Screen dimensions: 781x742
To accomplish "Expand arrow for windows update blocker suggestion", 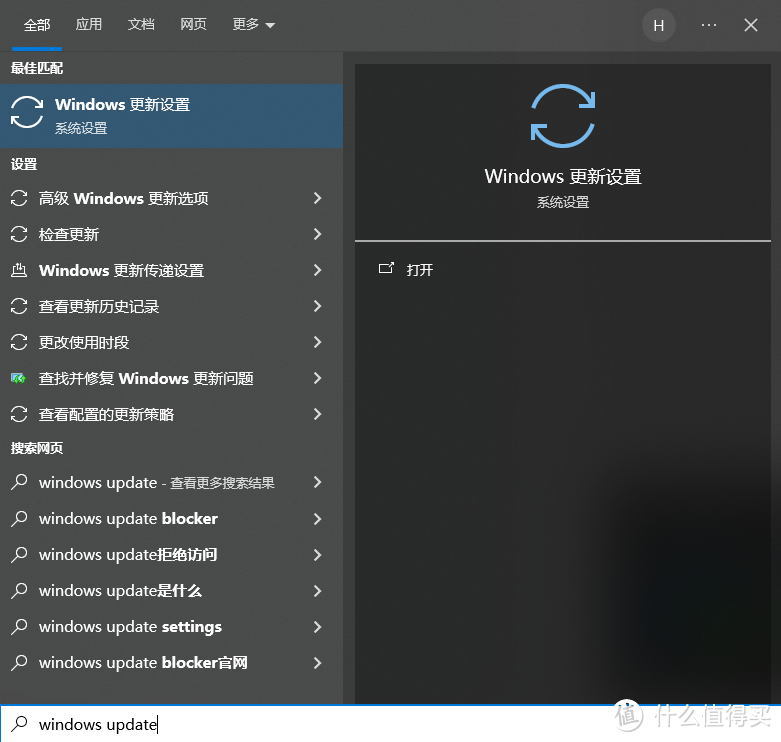I will pos(317,519).
